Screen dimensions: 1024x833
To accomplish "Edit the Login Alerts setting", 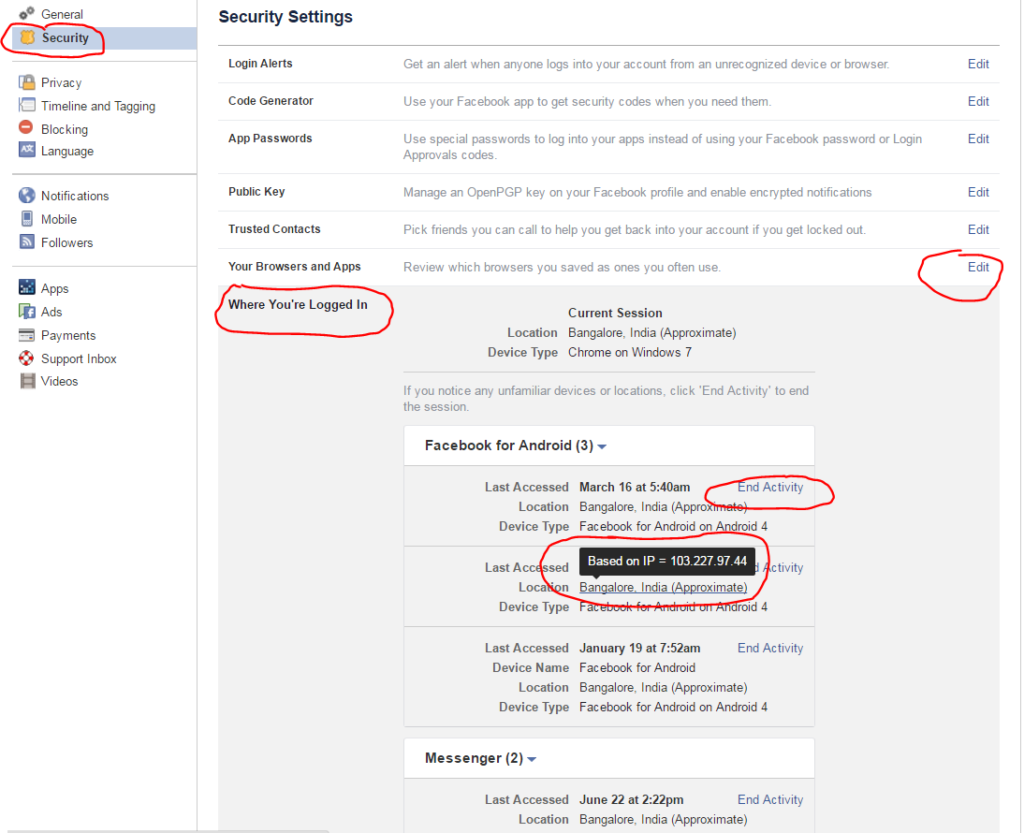I will pyautogui.click(x=978, y=64).
